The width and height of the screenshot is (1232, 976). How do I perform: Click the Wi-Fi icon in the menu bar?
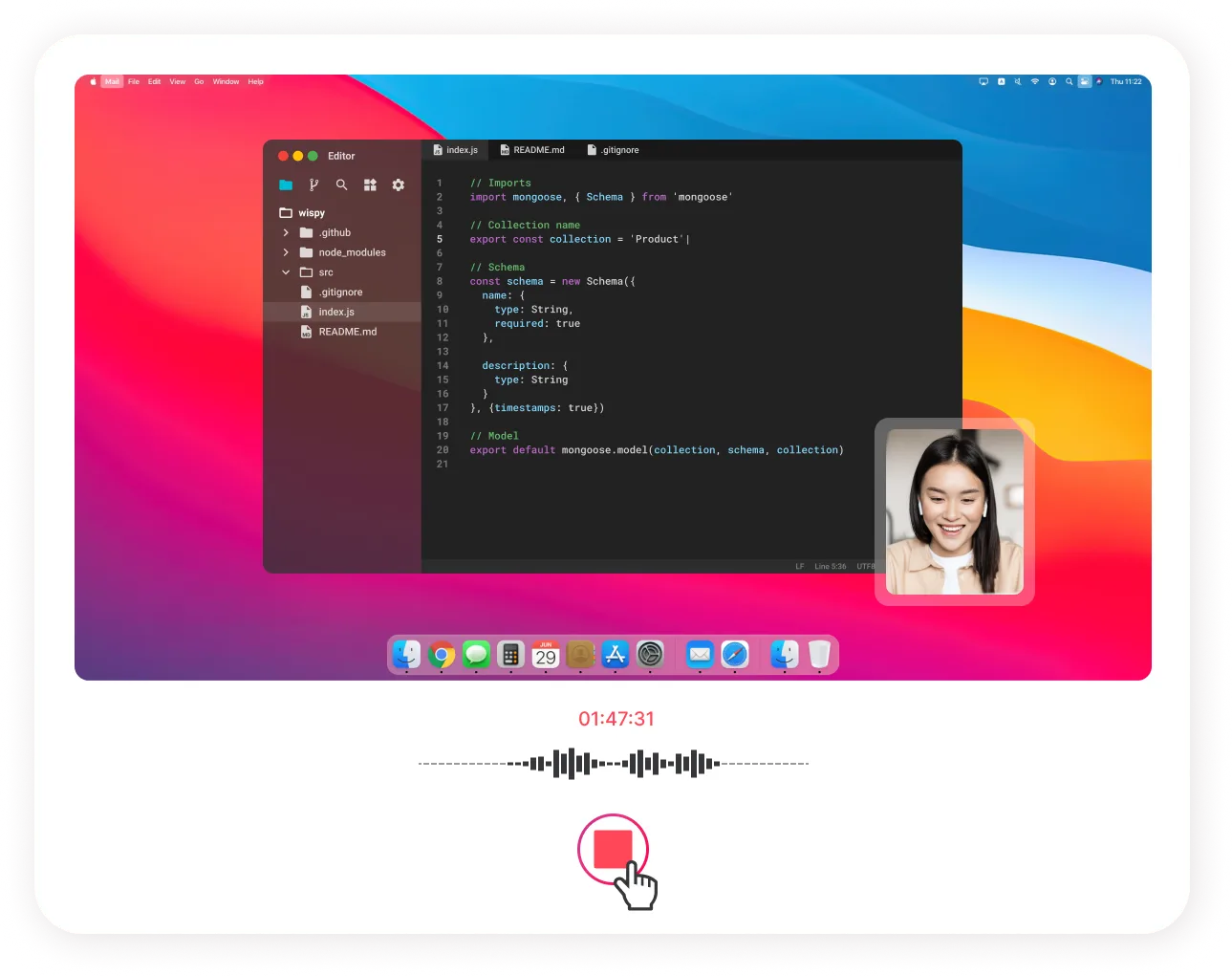1034,81
